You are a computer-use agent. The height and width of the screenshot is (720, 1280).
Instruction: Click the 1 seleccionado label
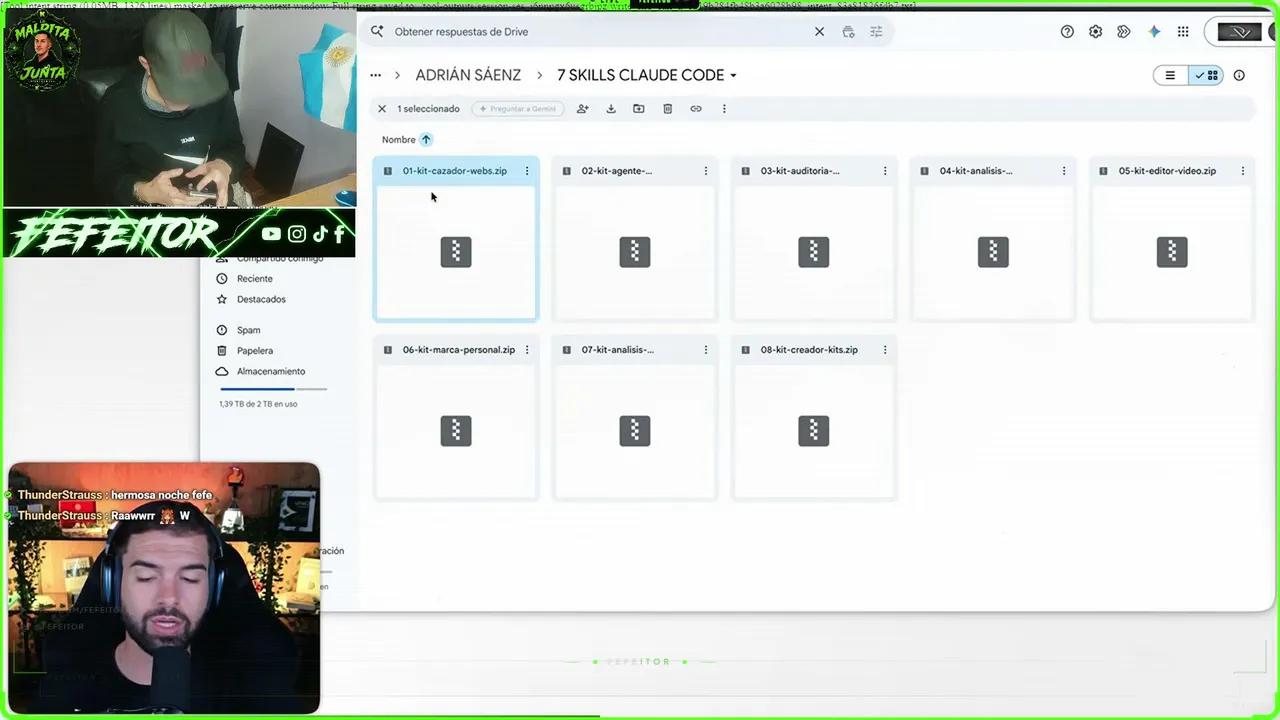(428, 109)
